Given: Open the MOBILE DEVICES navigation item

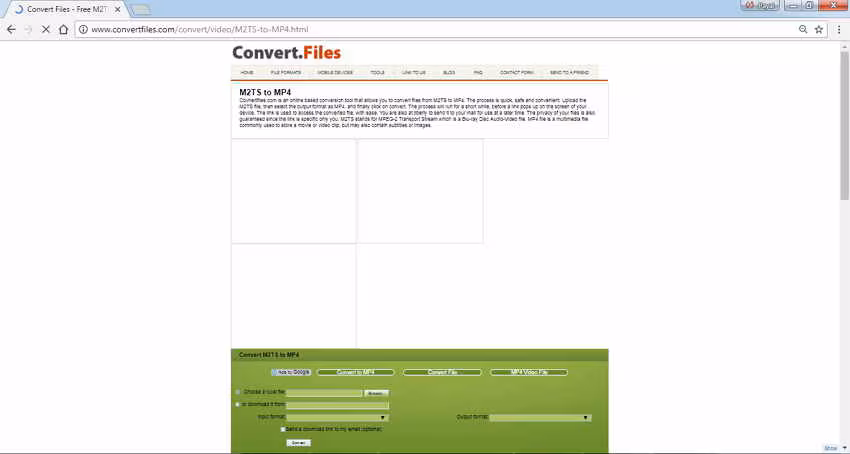Looking at the screenshot, I should pos(335,72).
